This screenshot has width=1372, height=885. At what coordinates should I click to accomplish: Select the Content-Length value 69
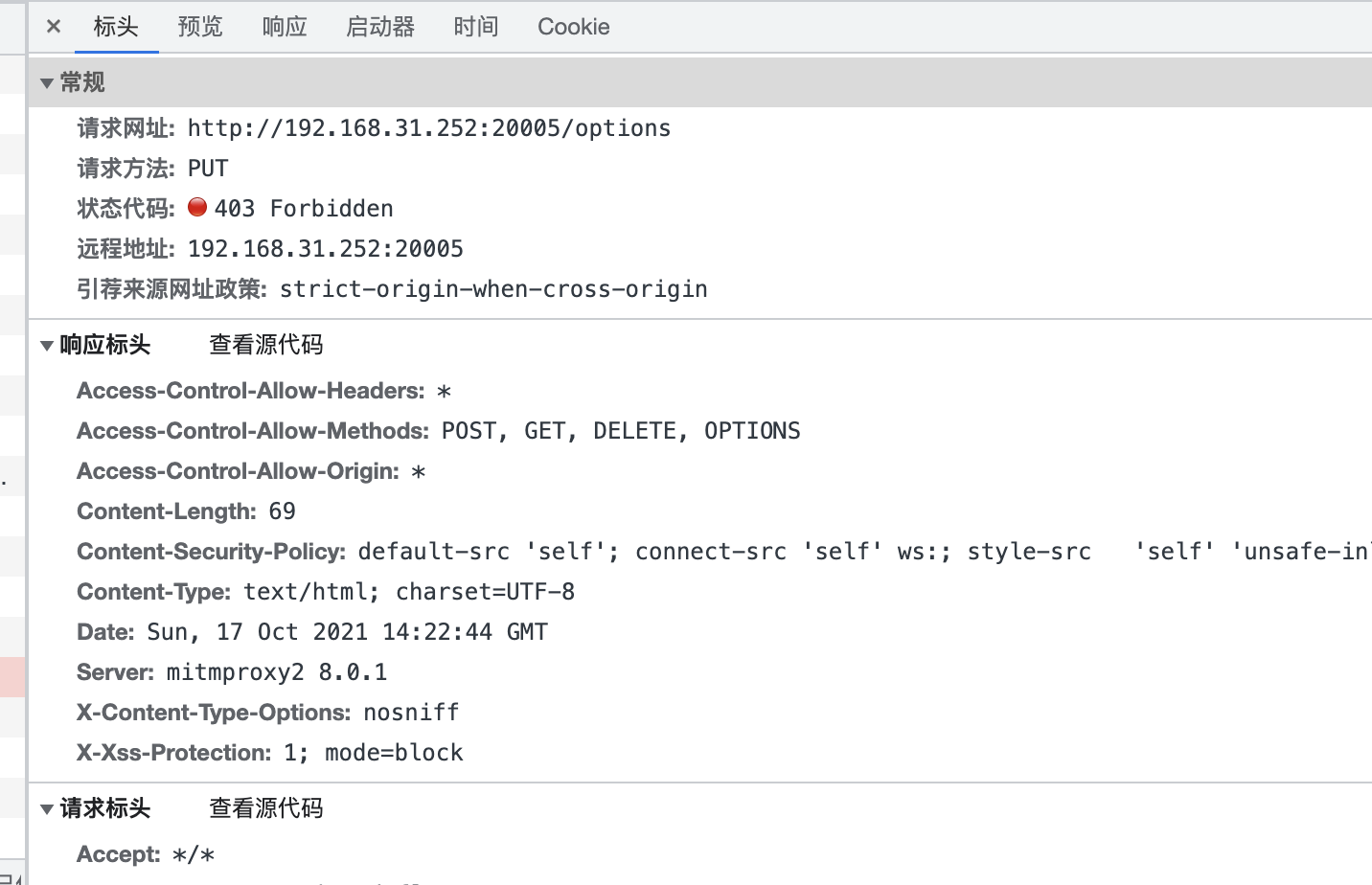[x=282, y=511]
